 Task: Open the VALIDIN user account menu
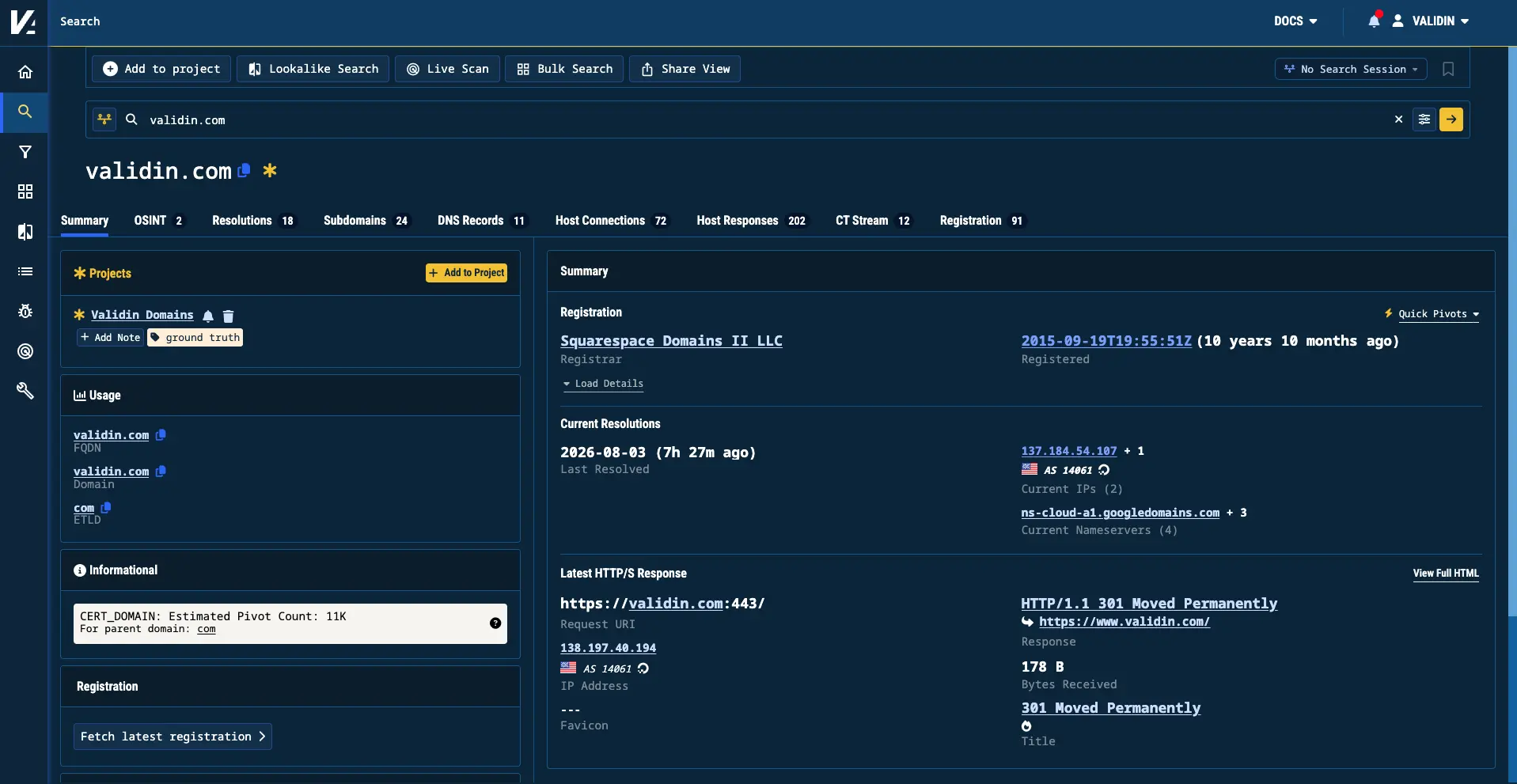(1431, 21)
